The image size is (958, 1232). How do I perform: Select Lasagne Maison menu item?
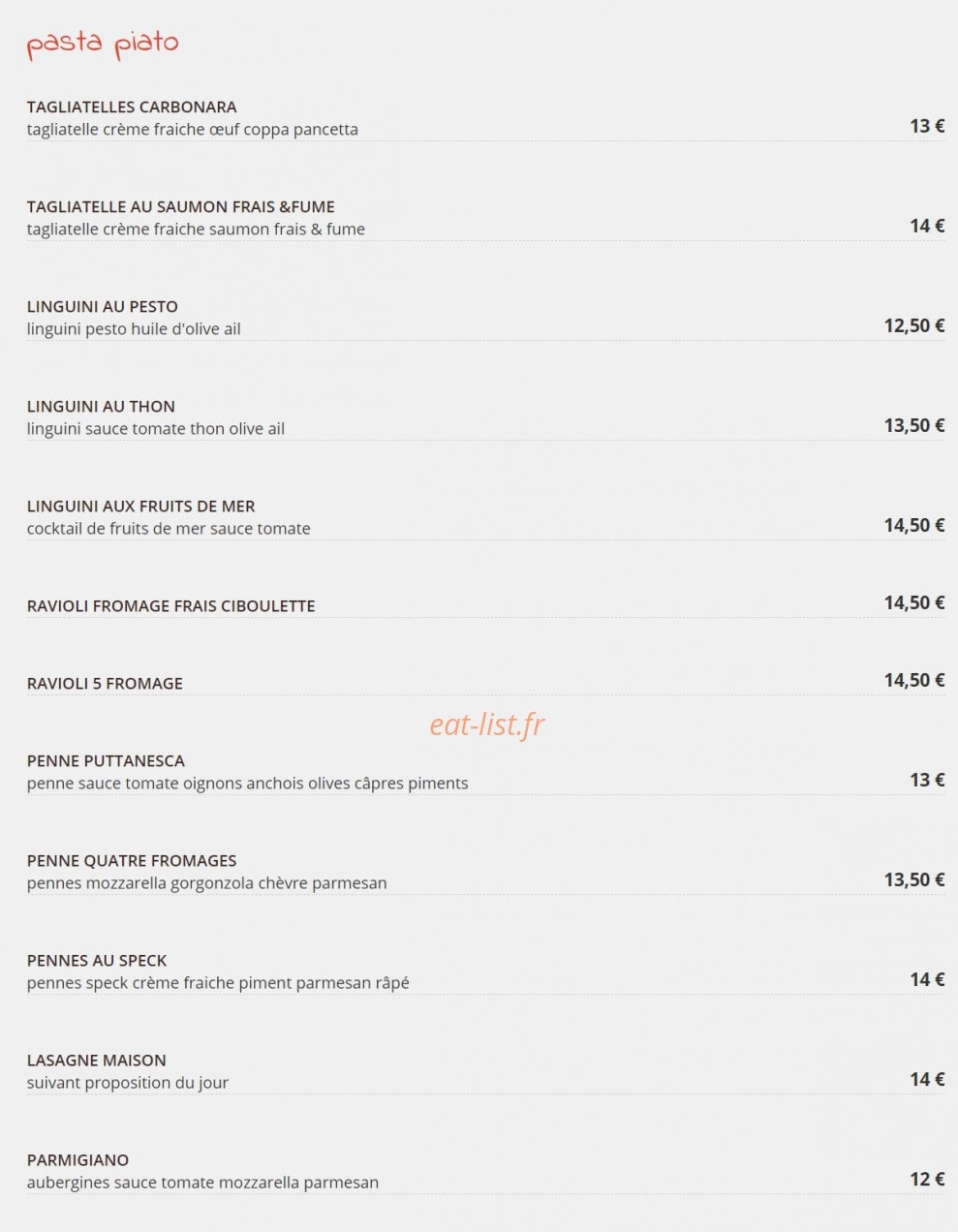coord(97,1060)
